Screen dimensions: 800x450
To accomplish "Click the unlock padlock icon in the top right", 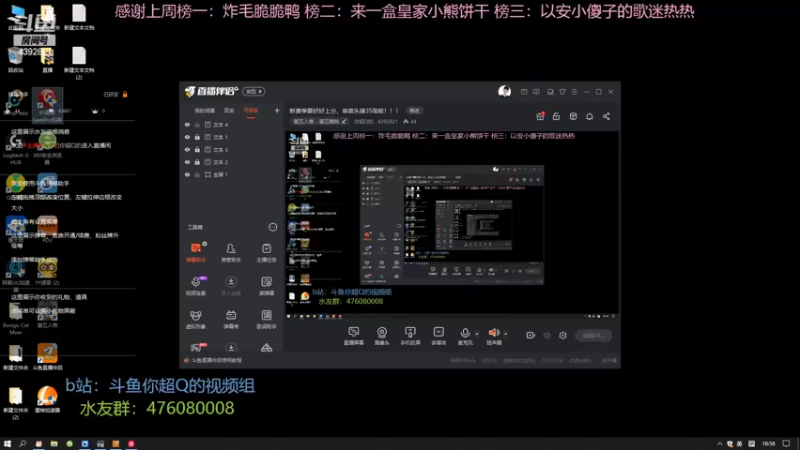I will click(556, 116).
